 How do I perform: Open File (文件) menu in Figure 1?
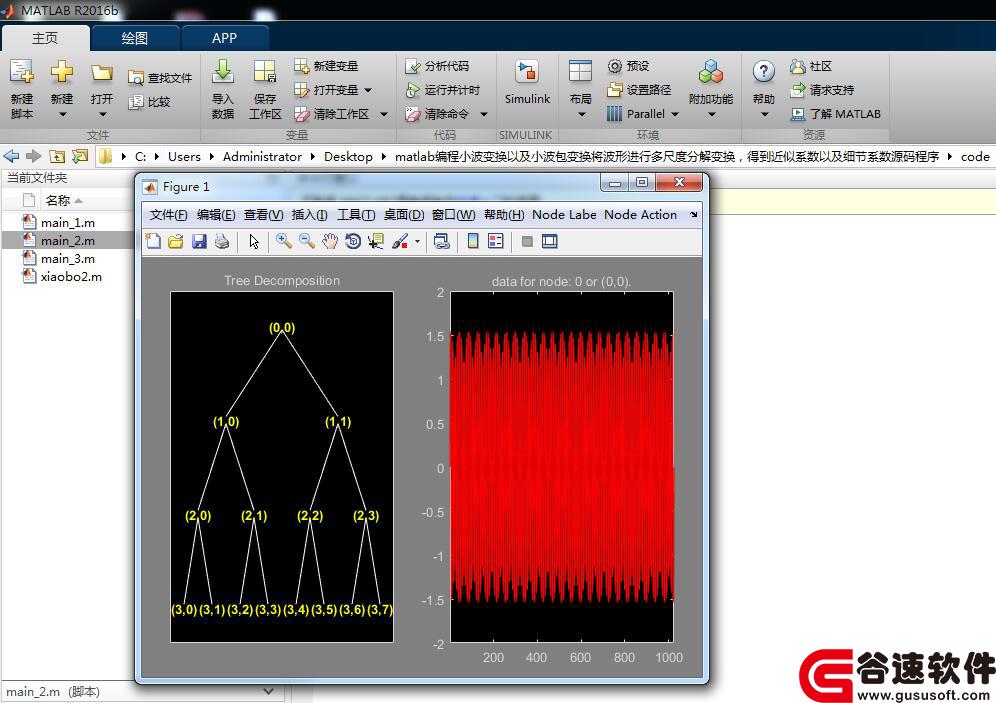[168, 215]
